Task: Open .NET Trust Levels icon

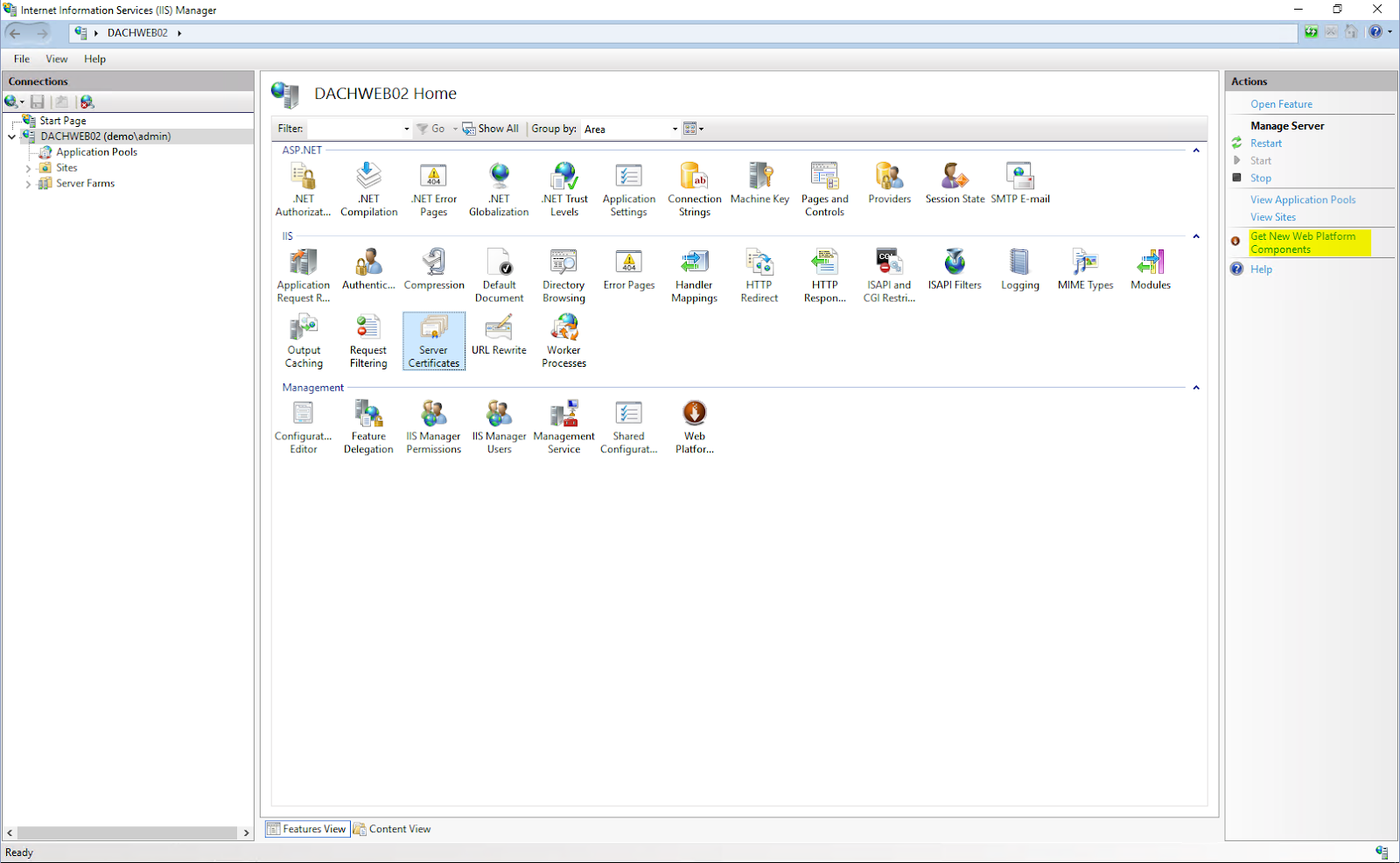Action: click(564, 189)
